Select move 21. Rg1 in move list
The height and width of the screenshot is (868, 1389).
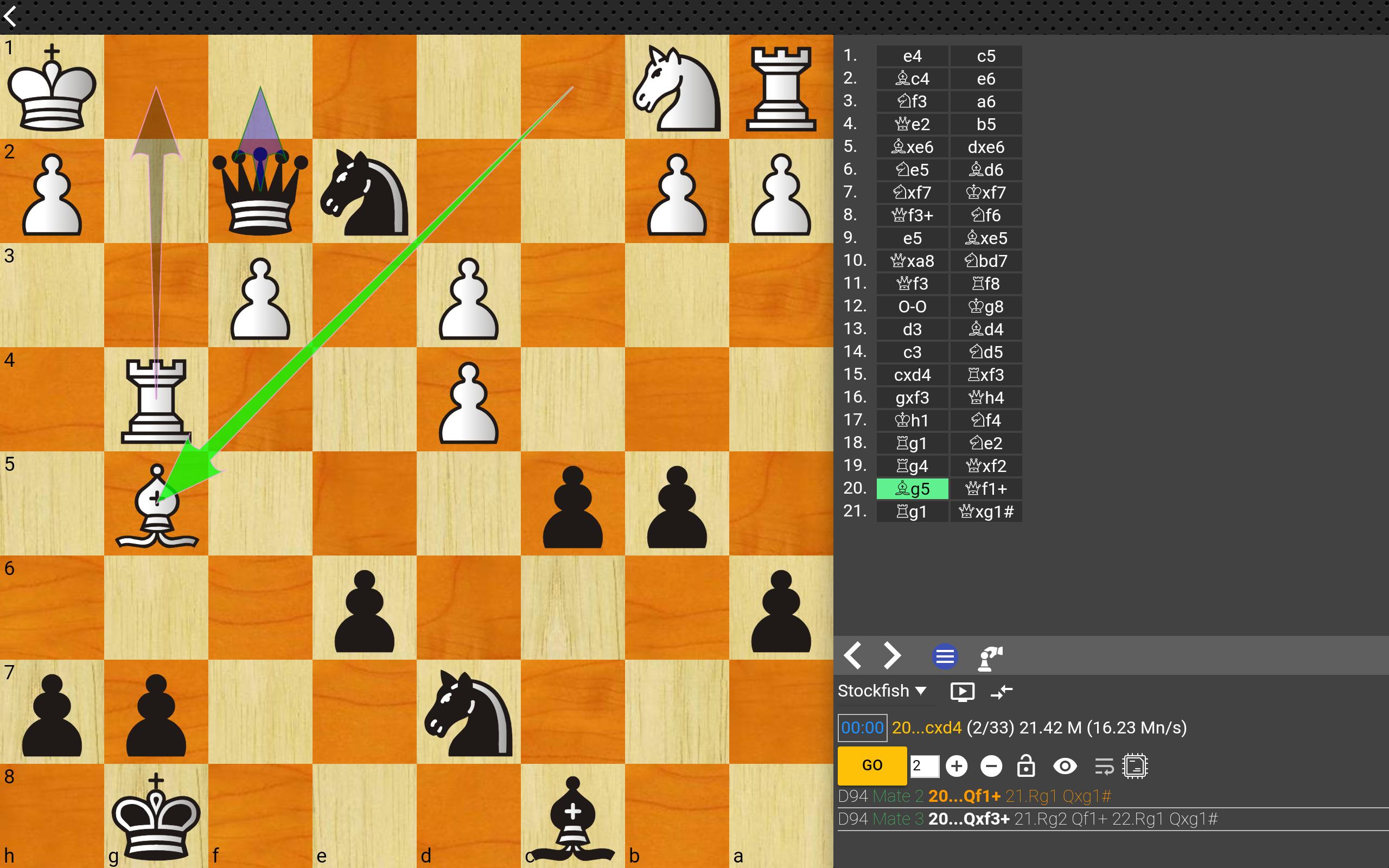pyautogui.click(x=912, y=512)
